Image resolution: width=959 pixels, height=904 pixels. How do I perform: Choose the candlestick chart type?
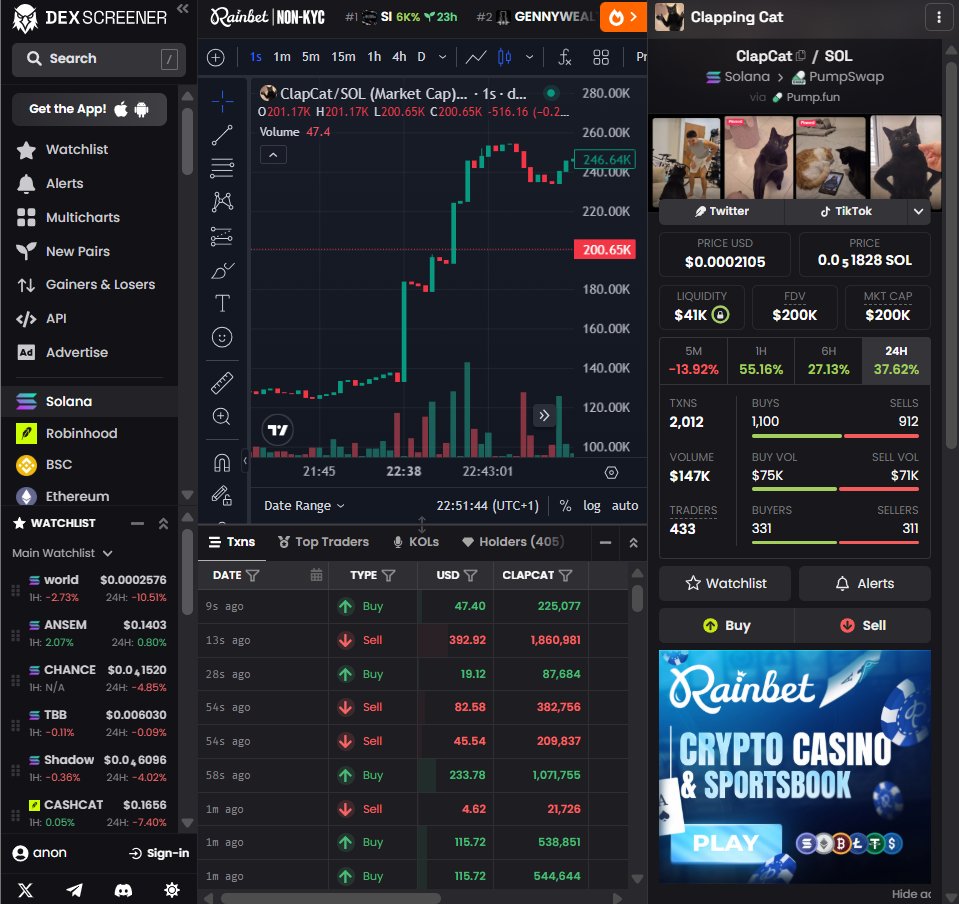505,57
